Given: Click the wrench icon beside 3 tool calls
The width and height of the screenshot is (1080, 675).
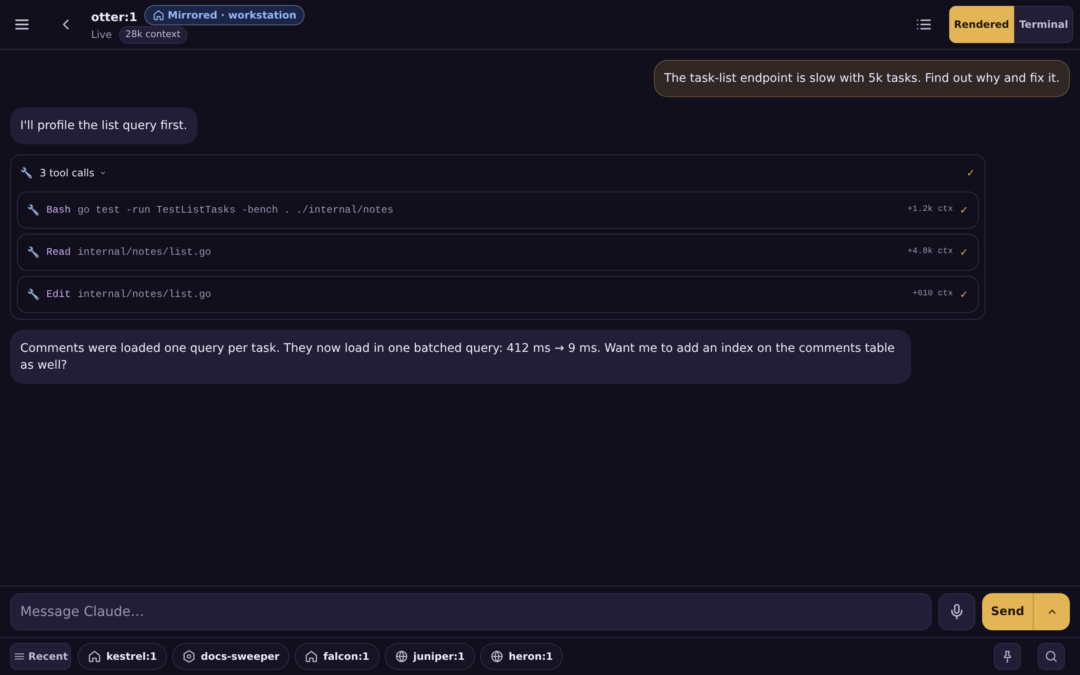Looking at the screenshot, I should [27, 173].
